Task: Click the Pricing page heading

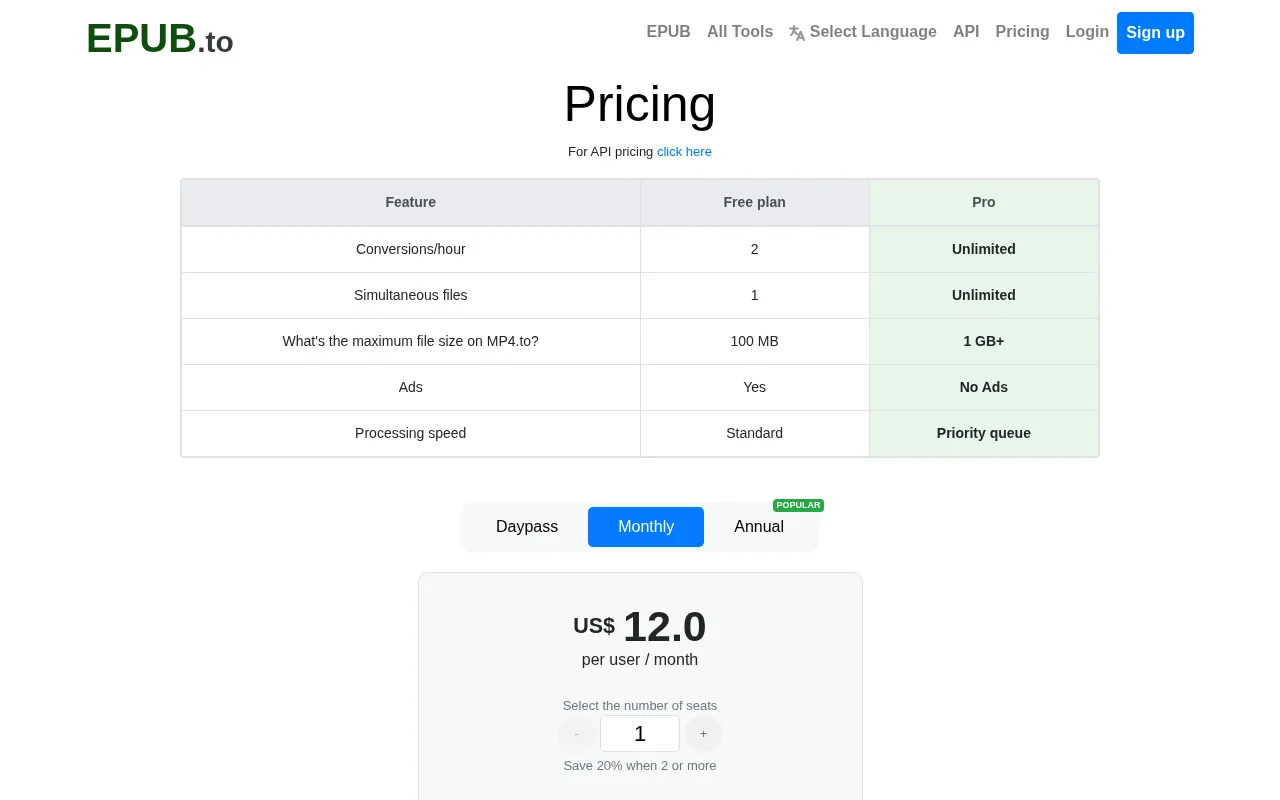Action: pos(640,104)
